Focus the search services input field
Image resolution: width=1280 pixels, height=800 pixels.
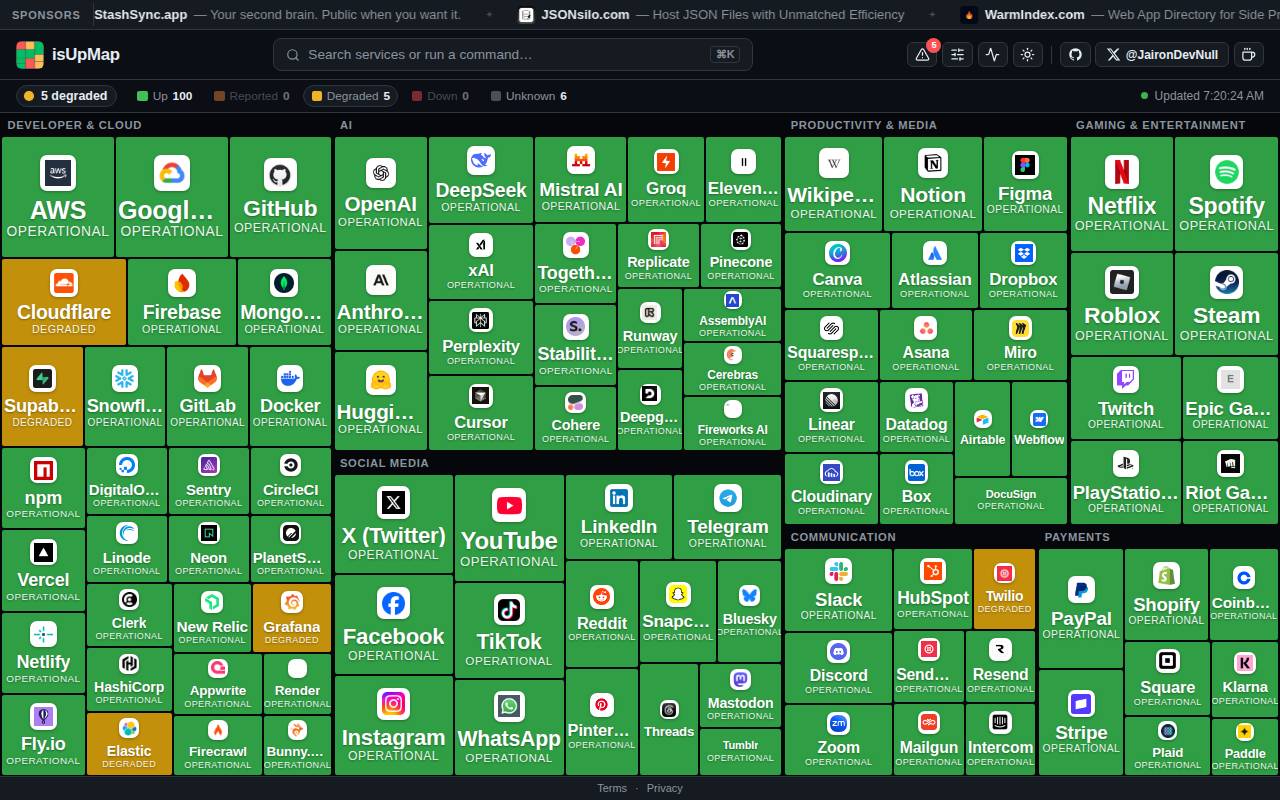click(512, 55)
